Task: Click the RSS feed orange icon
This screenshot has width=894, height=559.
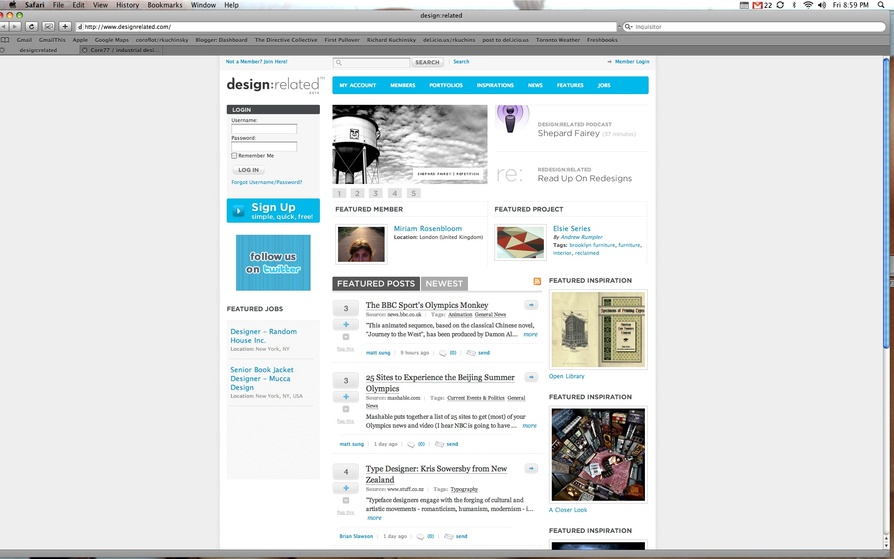Action: (537, 281)
